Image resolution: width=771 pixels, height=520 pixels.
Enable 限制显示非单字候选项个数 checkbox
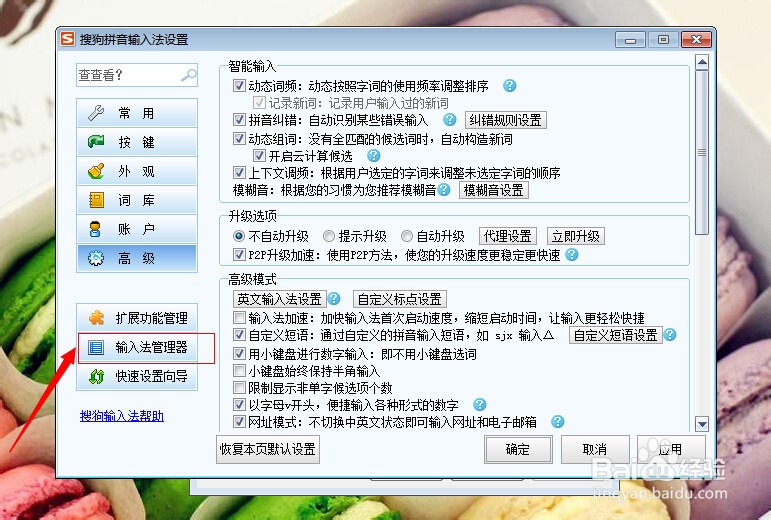239,387
